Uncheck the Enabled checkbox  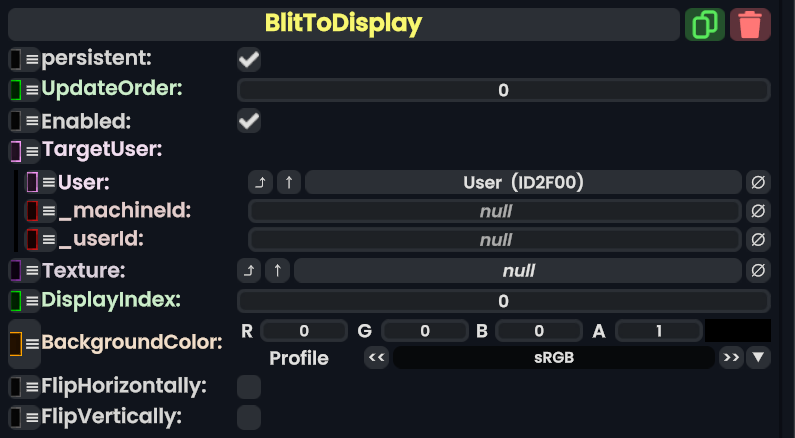pos(249,122)
